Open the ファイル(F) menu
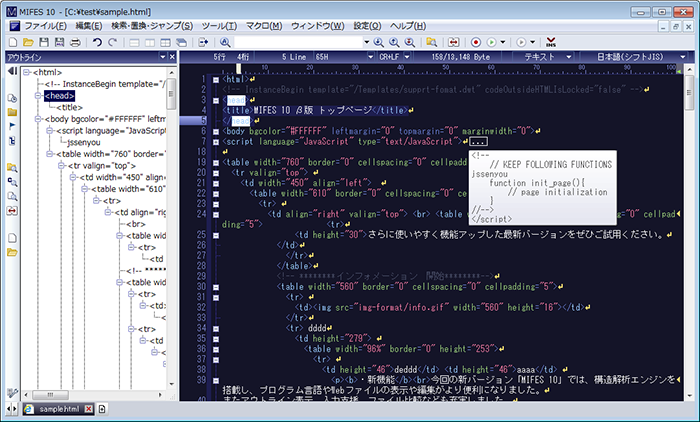Screen dimensions: 700x422 pyautogui.click(x=45, y=24)
